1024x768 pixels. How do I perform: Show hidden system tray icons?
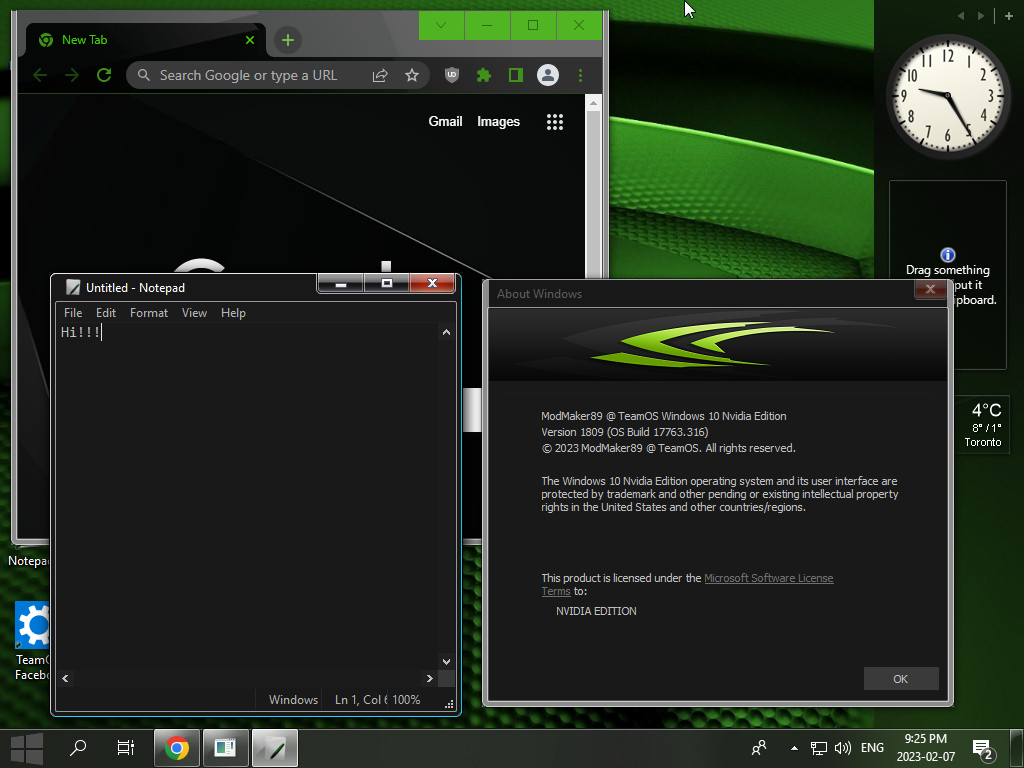click(x=794, y=748)
